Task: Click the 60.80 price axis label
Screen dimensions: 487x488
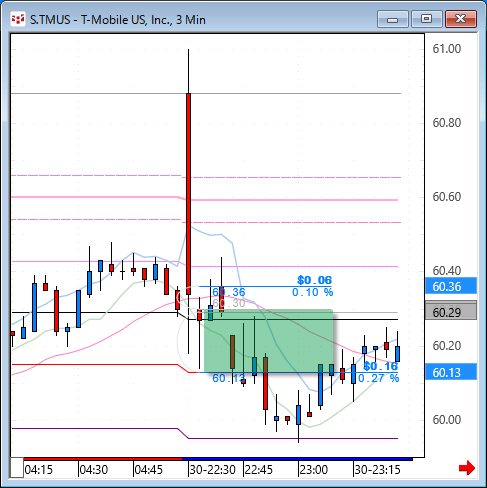Action: click(x=447, y=123)
